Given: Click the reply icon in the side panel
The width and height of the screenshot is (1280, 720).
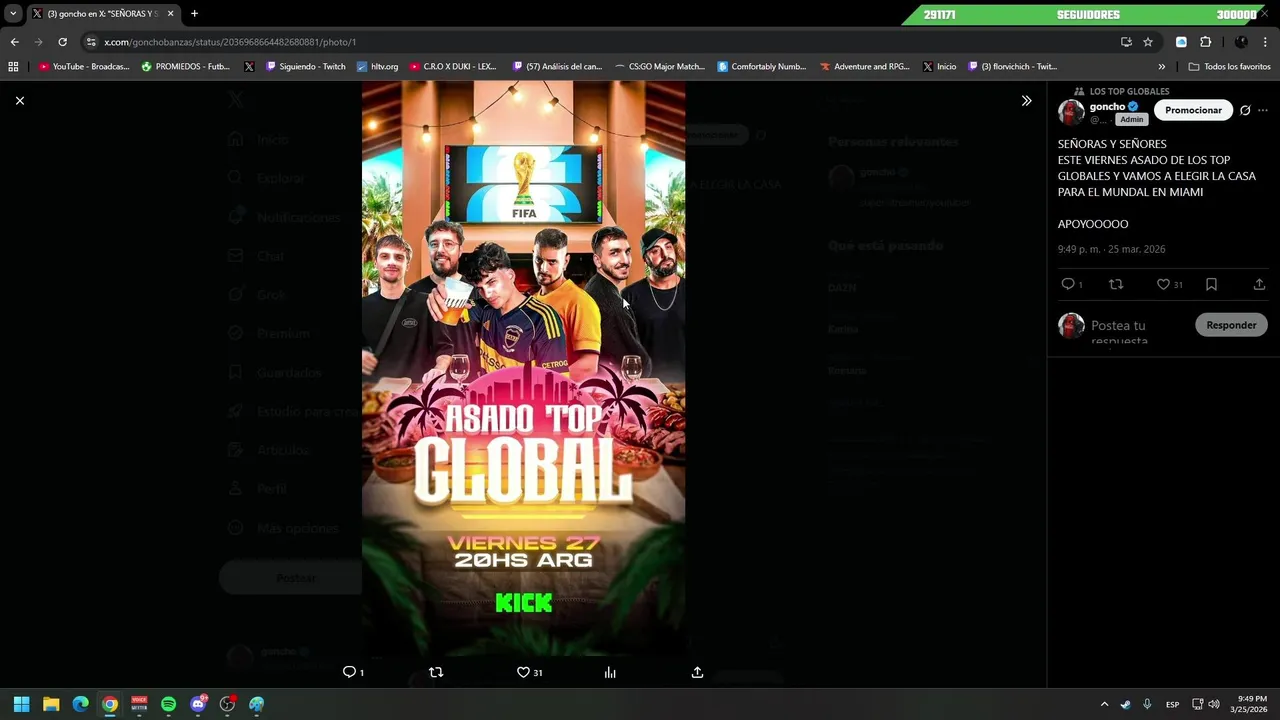Looking at the screenshot, I should point(1068,284).
